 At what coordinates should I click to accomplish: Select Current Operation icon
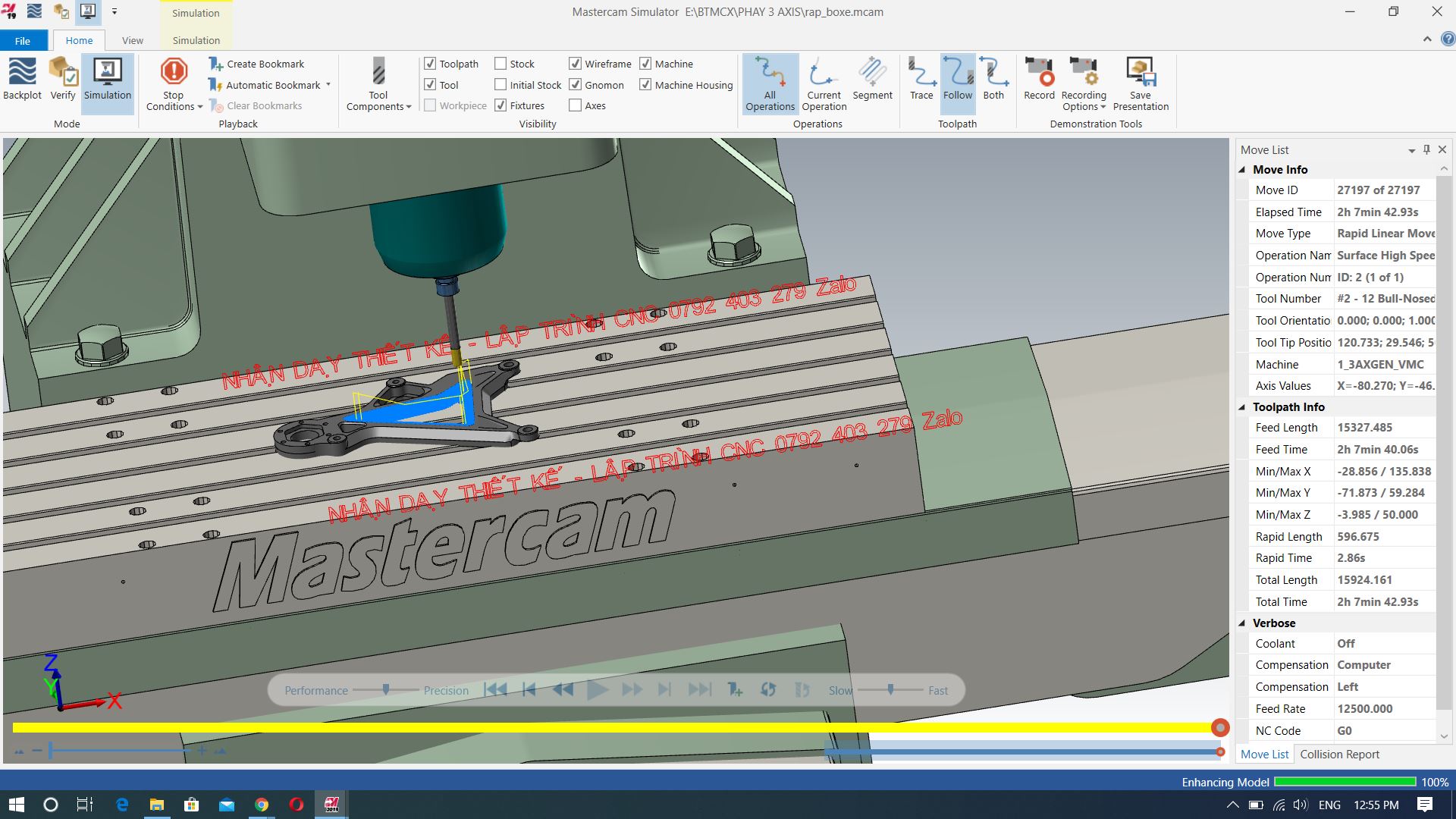[x=824, y=83]
